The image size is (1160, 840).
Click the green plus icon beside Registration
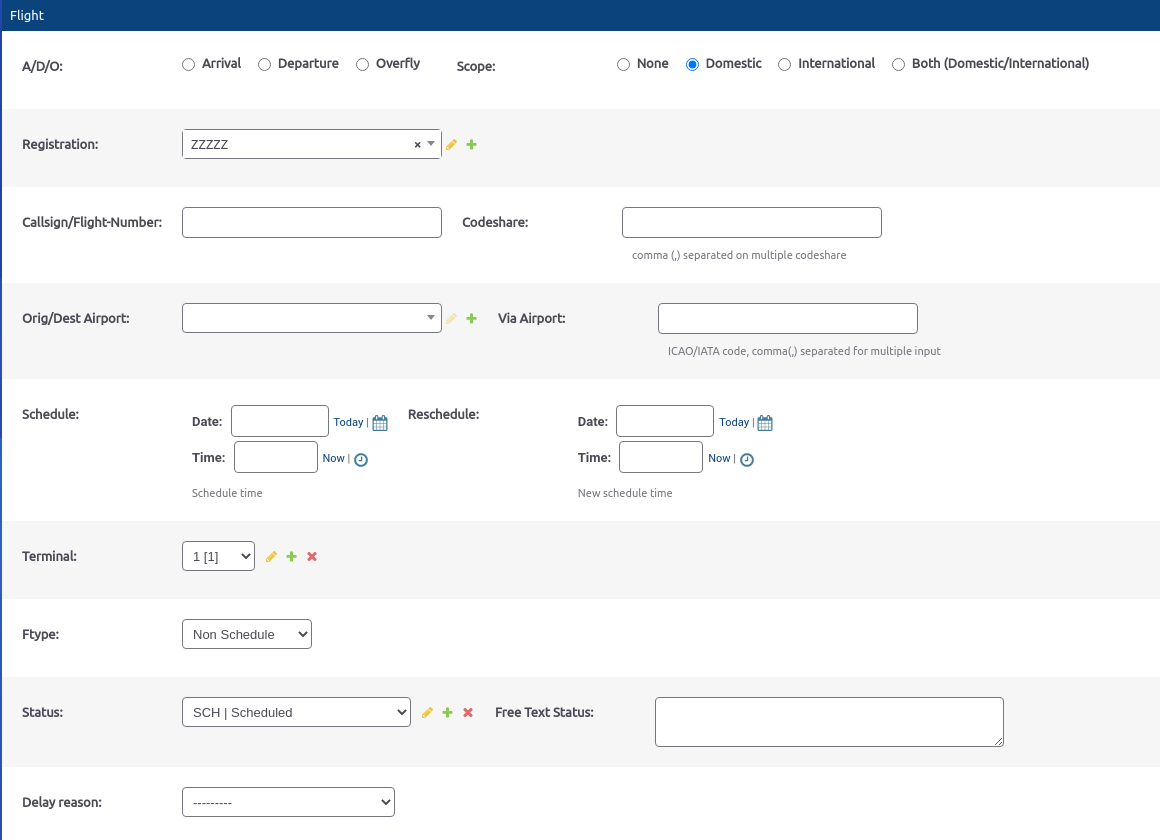[472, 145]
